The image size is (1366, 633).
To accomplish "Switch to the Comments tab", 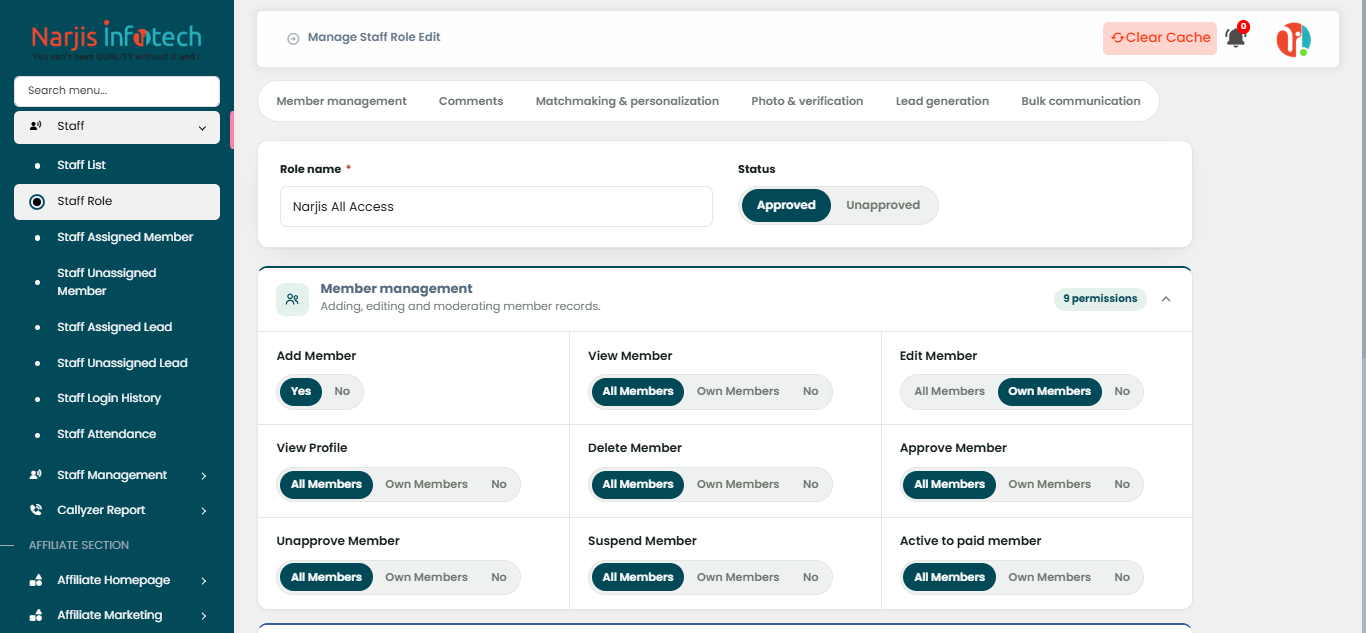I will 471,101.
